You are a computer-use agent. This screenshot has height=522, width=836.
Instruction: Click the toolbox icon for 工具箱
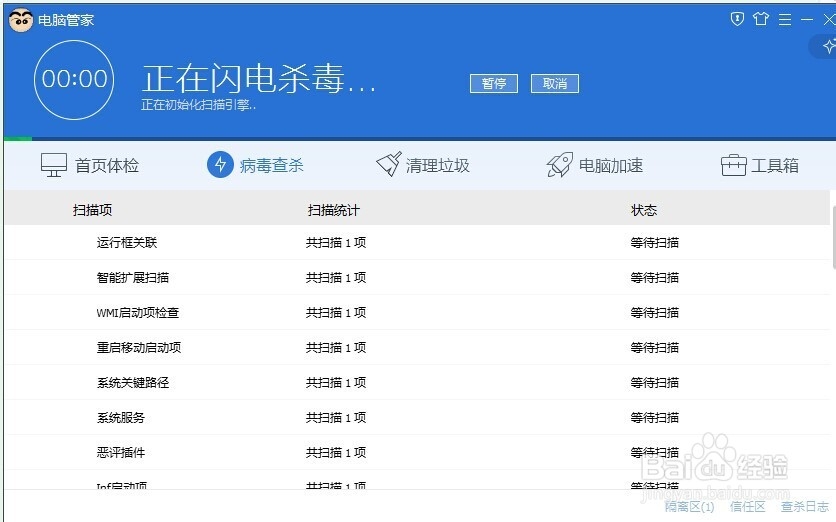click(733, 165)
